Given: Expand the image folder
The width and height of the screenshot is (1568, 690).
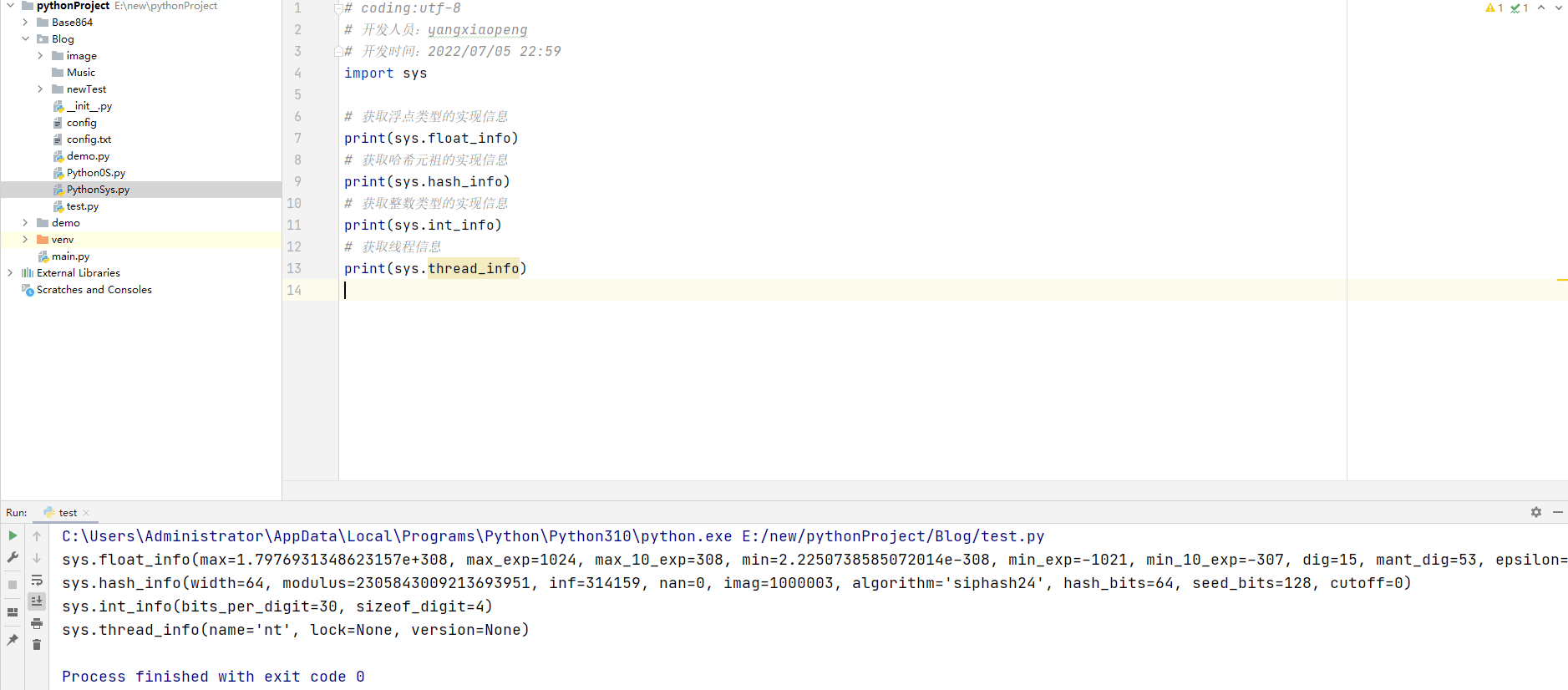Looking at the screenshot, I should click(40, 56).
